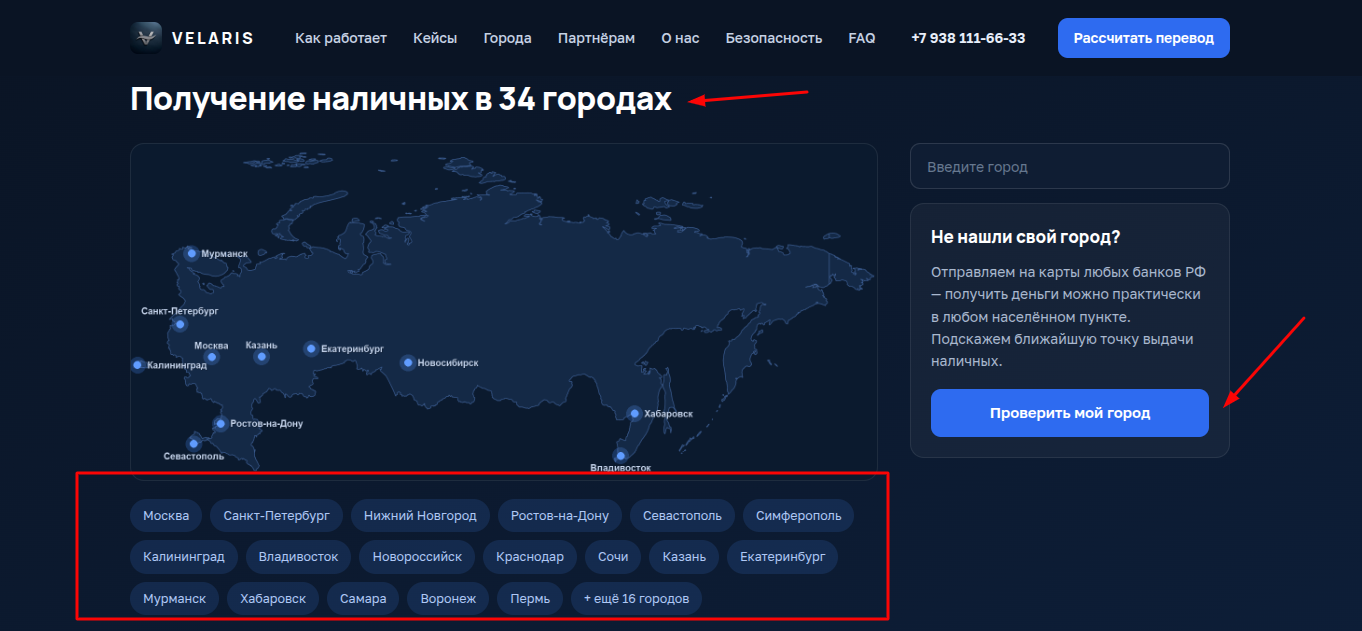Choose the Краснодар city chip
Viewport: 1362px width, 631px height.
point(530,557)
